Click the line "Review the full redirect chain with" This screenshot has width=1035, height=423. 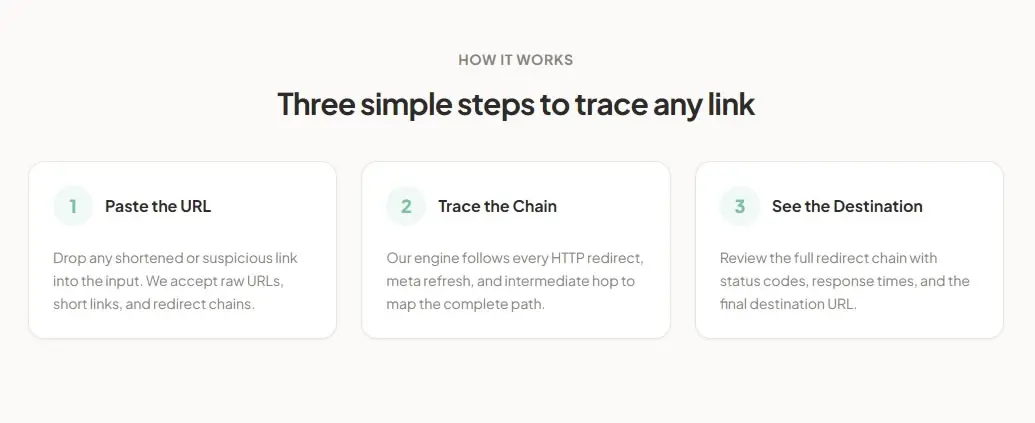coord(828,258)
